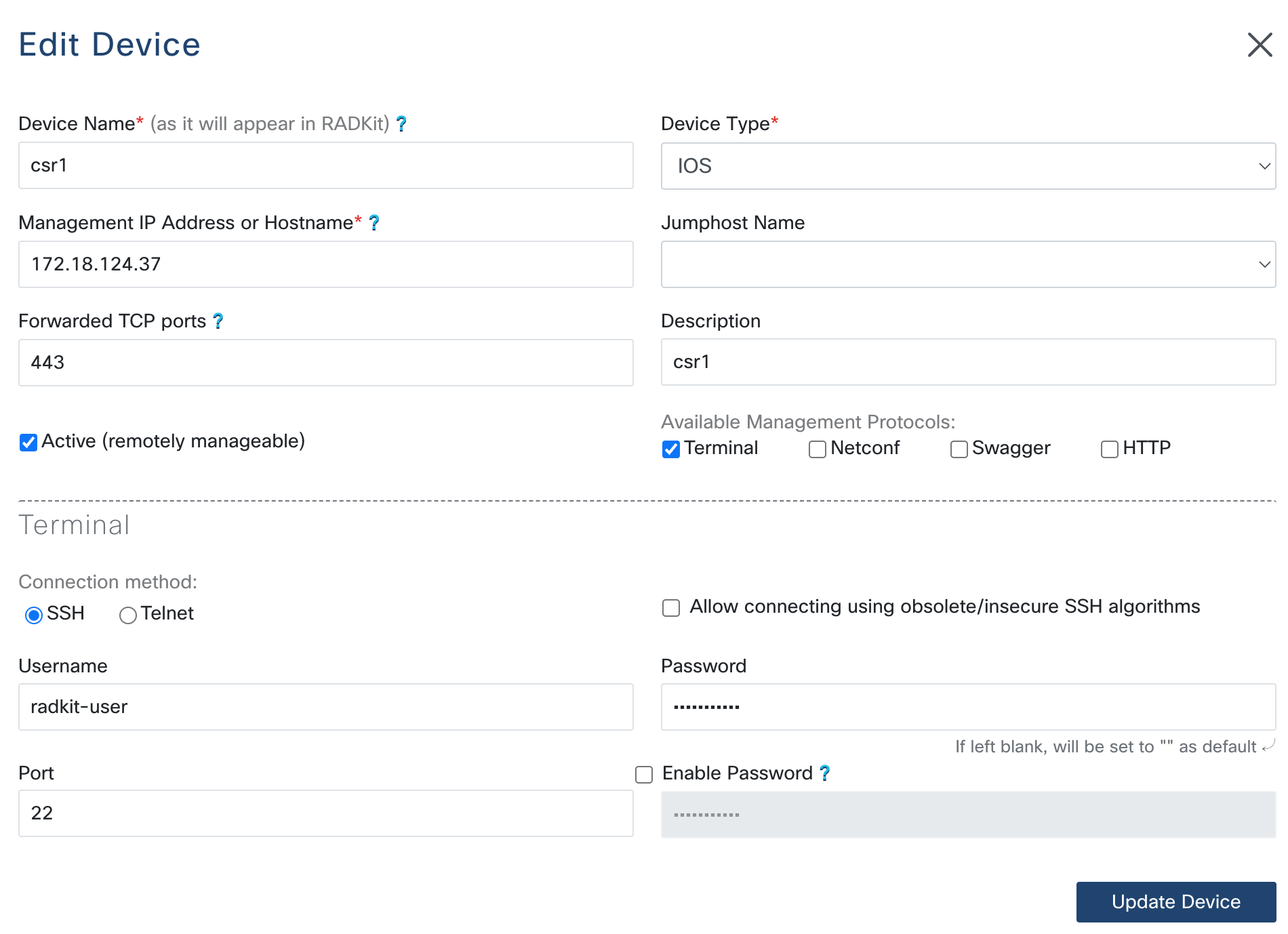Click the Username field radkit-user
Screen dimensions: 1288x934
pyautogui.click(x=326, y=707)
